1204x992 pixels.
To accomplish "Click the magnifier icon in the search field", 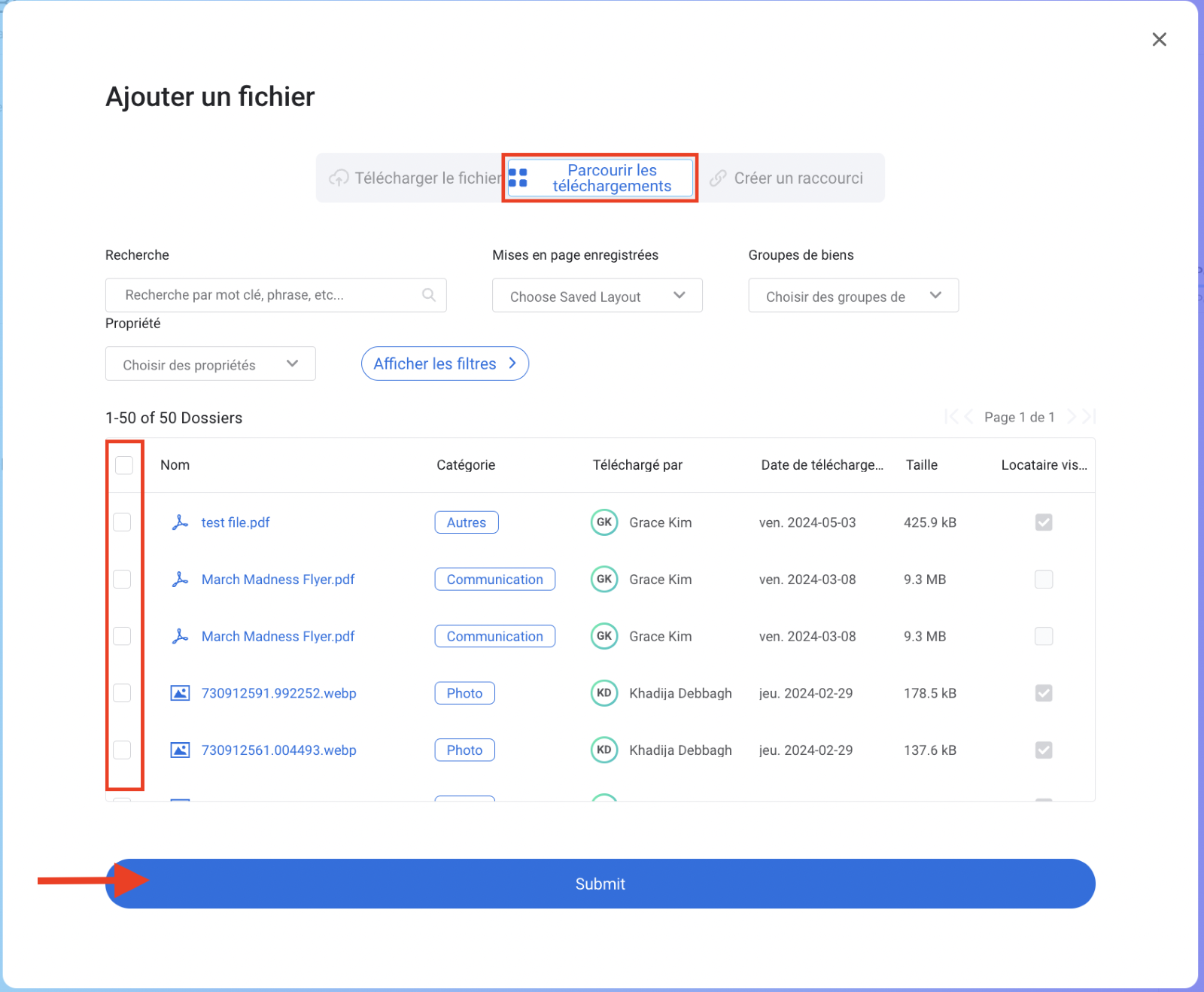I will pos(429,295).
